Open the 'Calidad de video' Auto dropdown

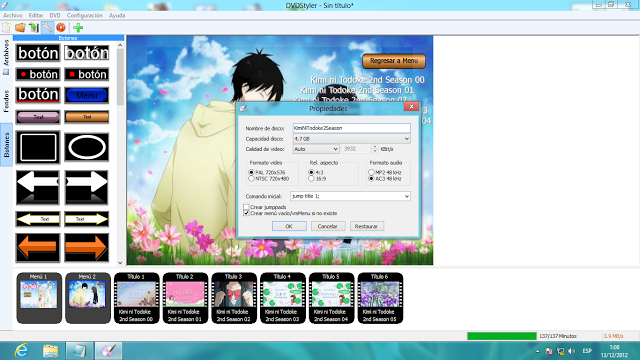316,149
